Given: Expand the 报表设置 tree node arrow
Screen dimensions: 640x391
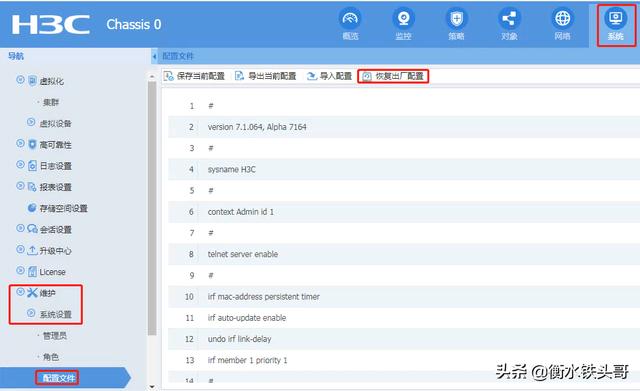Looking at the screenshot, I should pyautogui.click(x=20, y=185).
